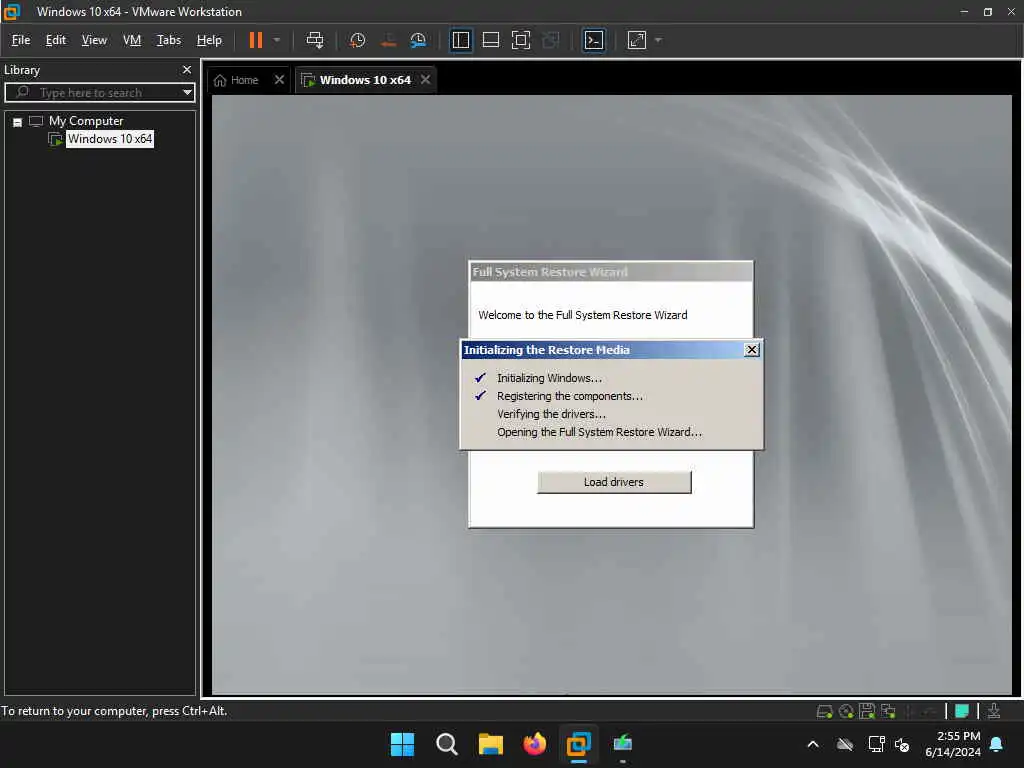Toggle the console view icon
The width and height of the screenshot is (1024, 768).
[593, 40]
